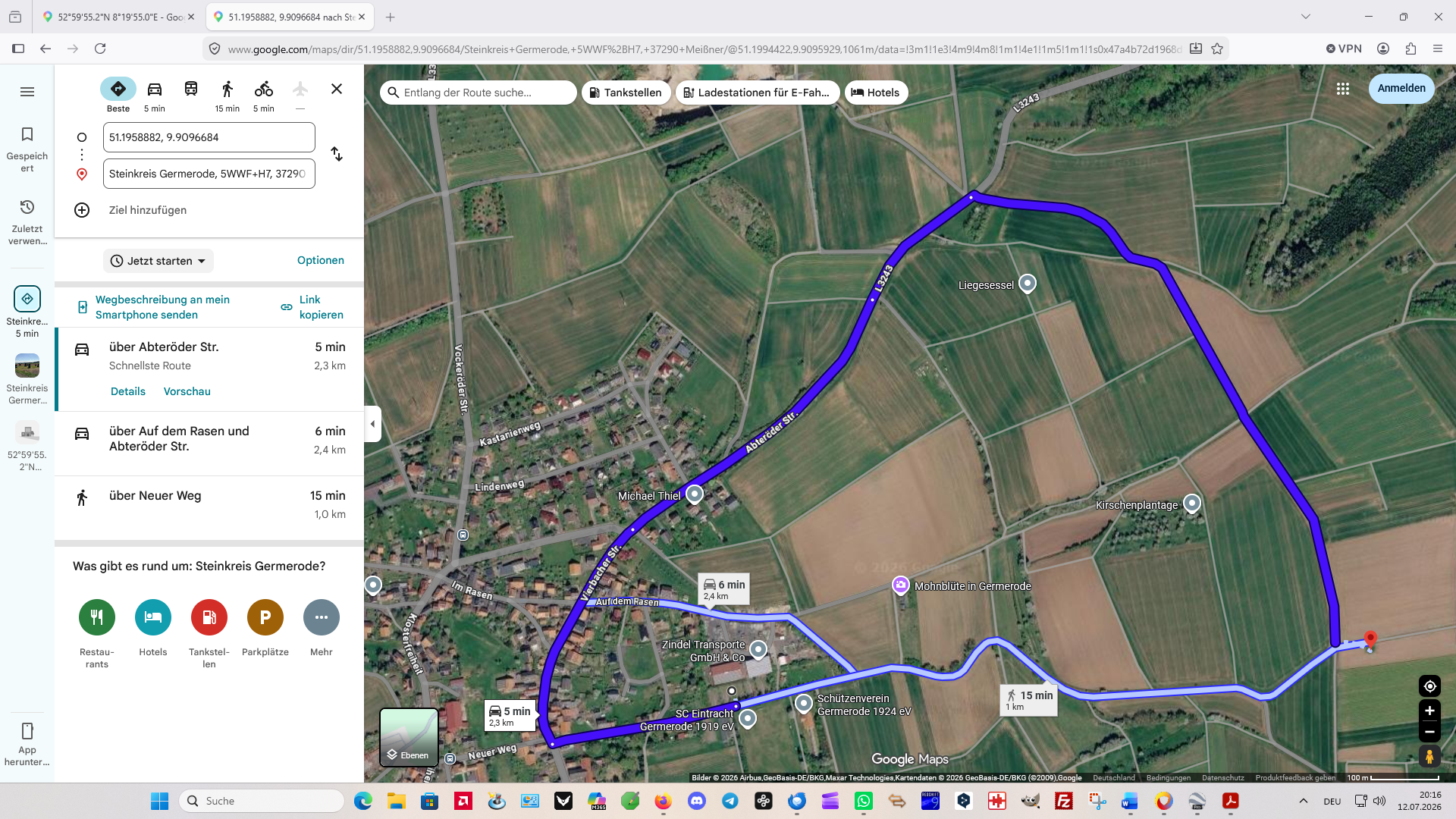Zoom in on the map
1456x819 pixels.
point(1429,711)
